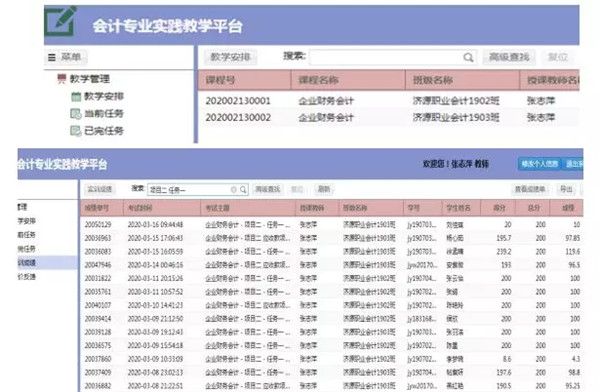Select highlighted 实训成绩 item in lower sidebar

point(47,263)
